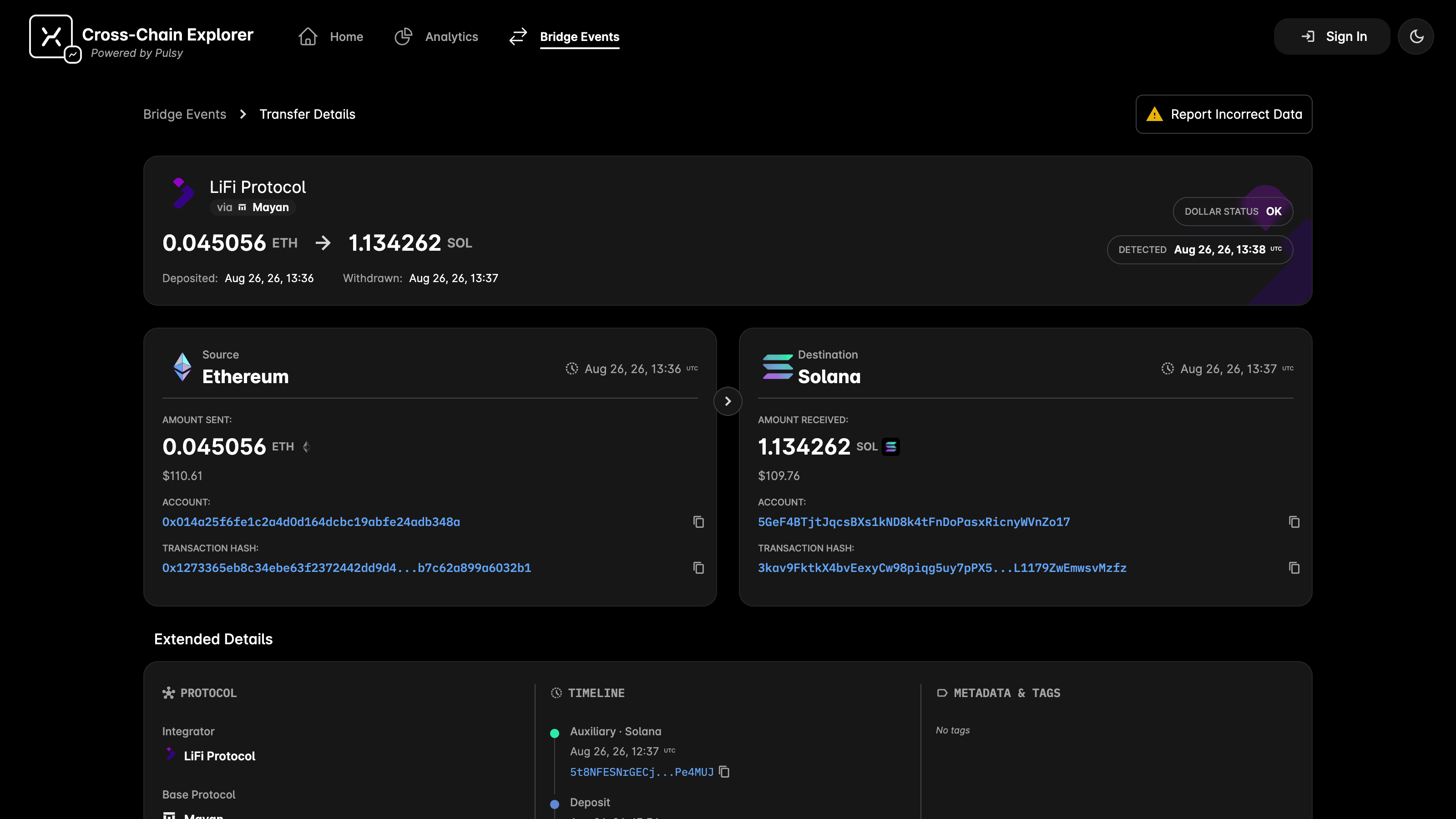Click the warning triangle icon
The width and height of the screenshot is (1456, 819).
(1154, 115)
